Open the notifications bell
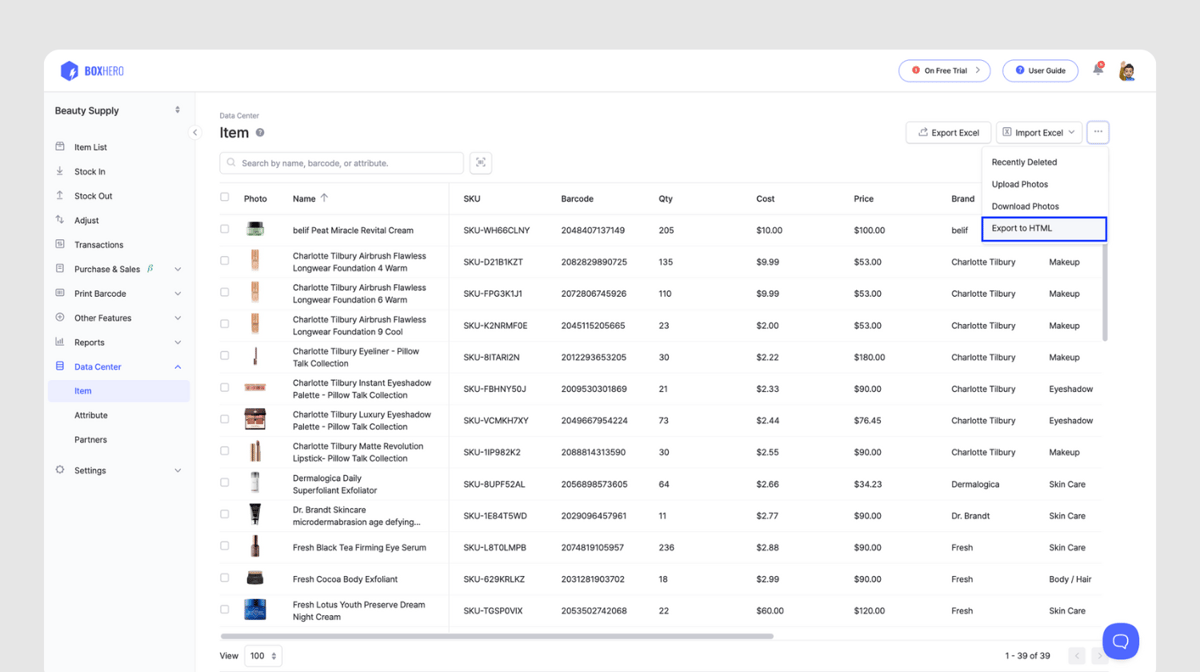Screen dimensions: 1200x672 pyautogui.click(x=1098, y=70)
